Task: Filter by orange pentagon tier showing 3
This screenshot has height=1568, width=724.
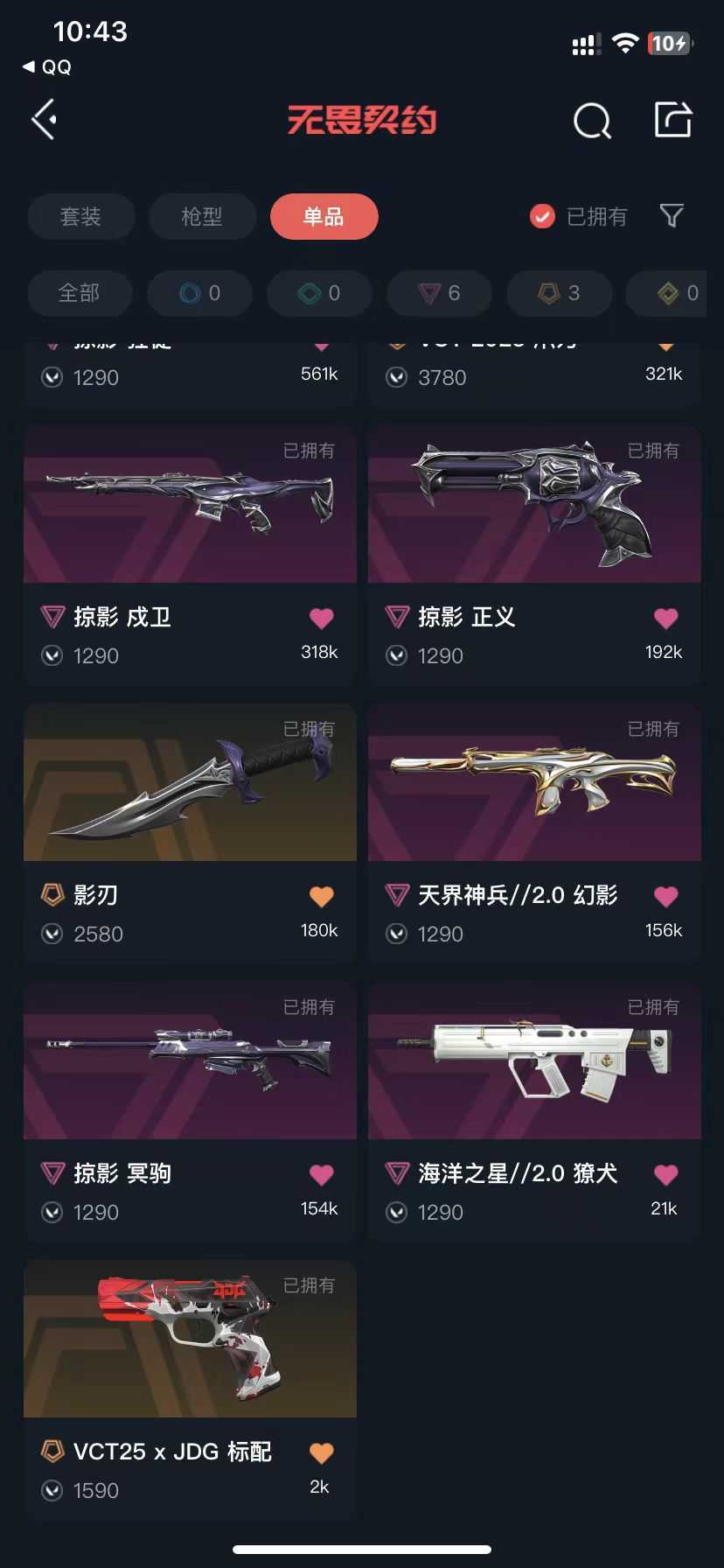Action: pyautogui.click(x=559, y=293)
